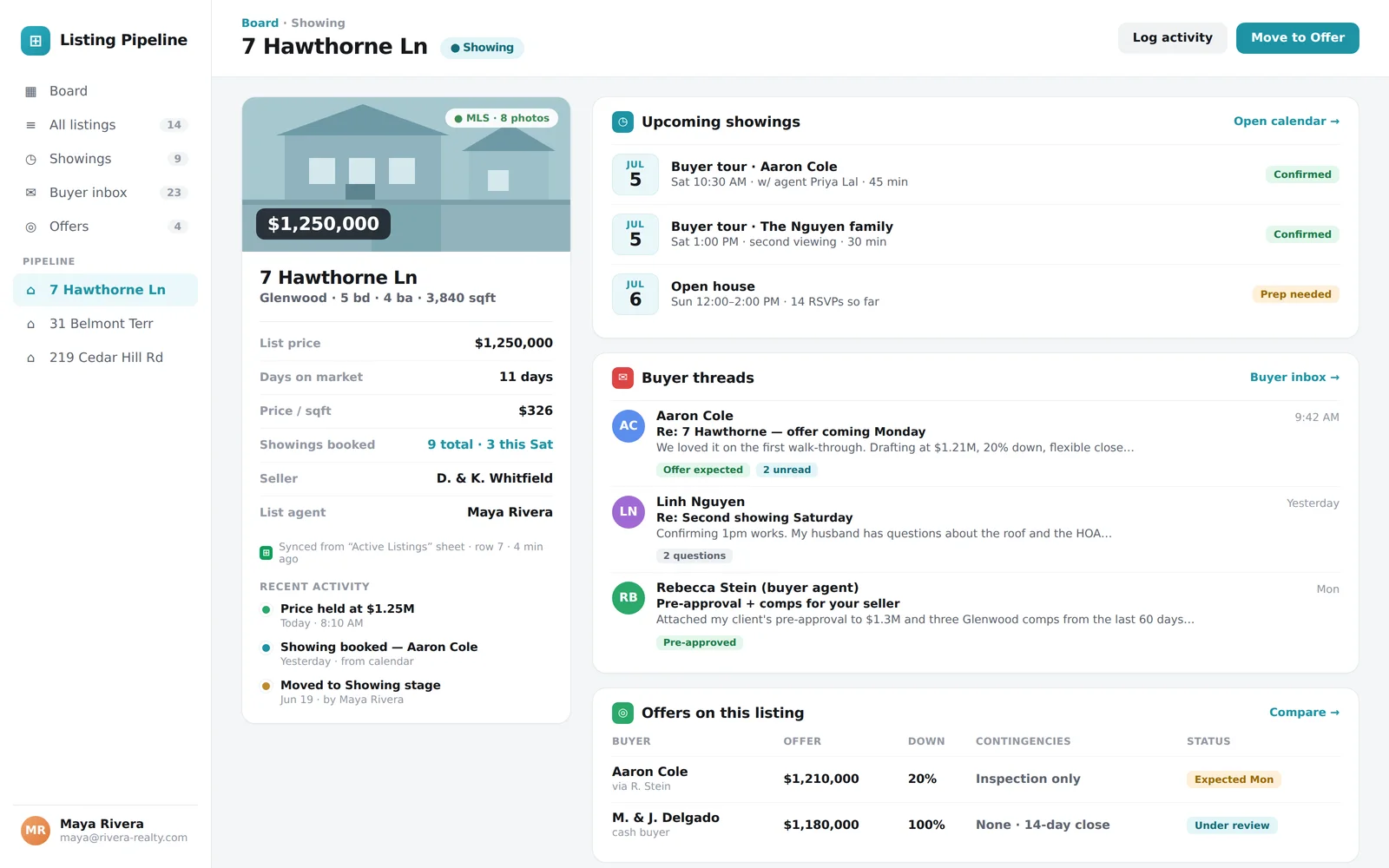This screenshot has width=1389, height=868.
Task: Click the Listing Pipeline logo icon
Action: [36, 40]
